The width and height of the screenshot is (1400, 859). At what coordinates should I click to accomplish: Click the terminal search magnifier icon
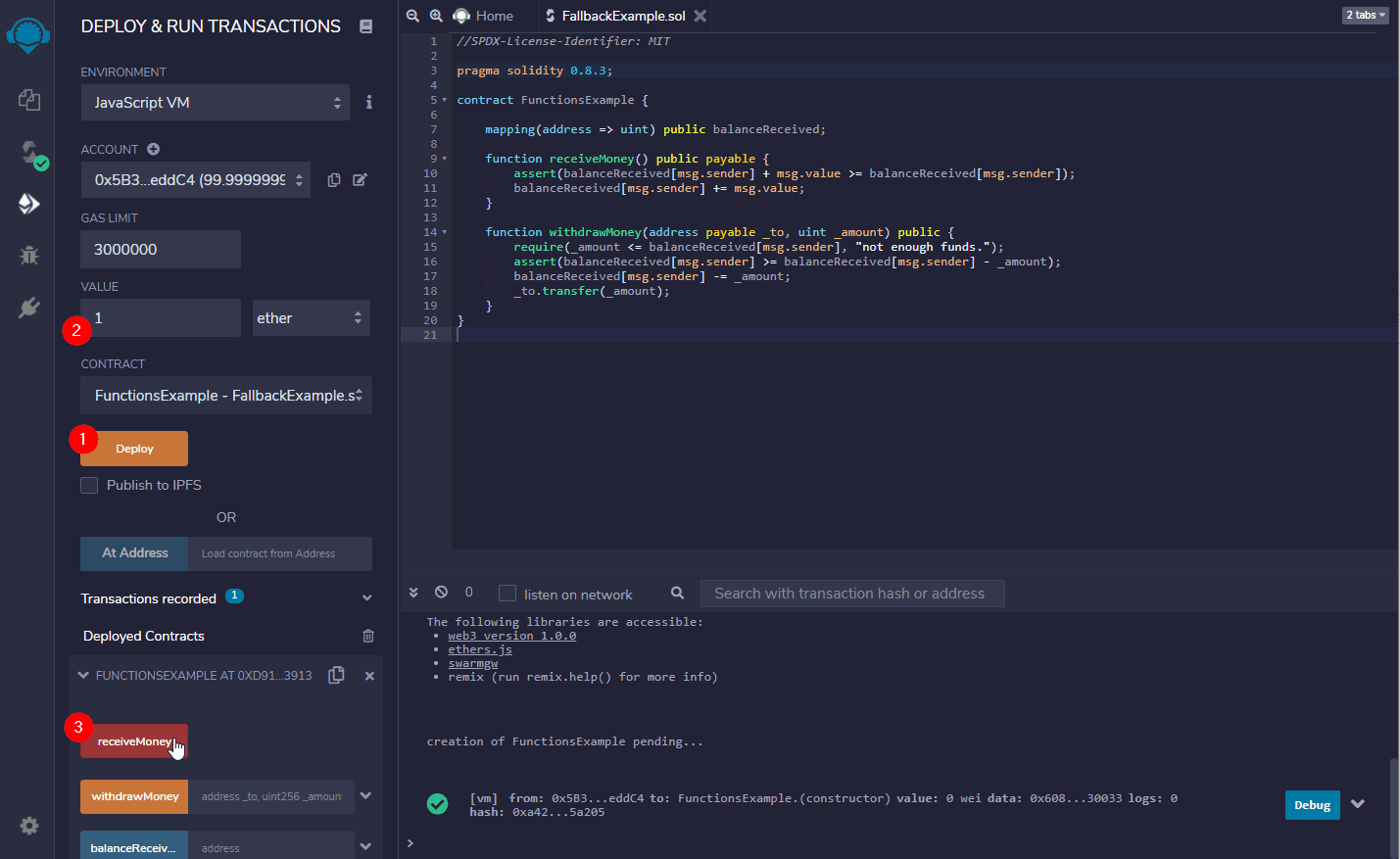coord(677,593)
